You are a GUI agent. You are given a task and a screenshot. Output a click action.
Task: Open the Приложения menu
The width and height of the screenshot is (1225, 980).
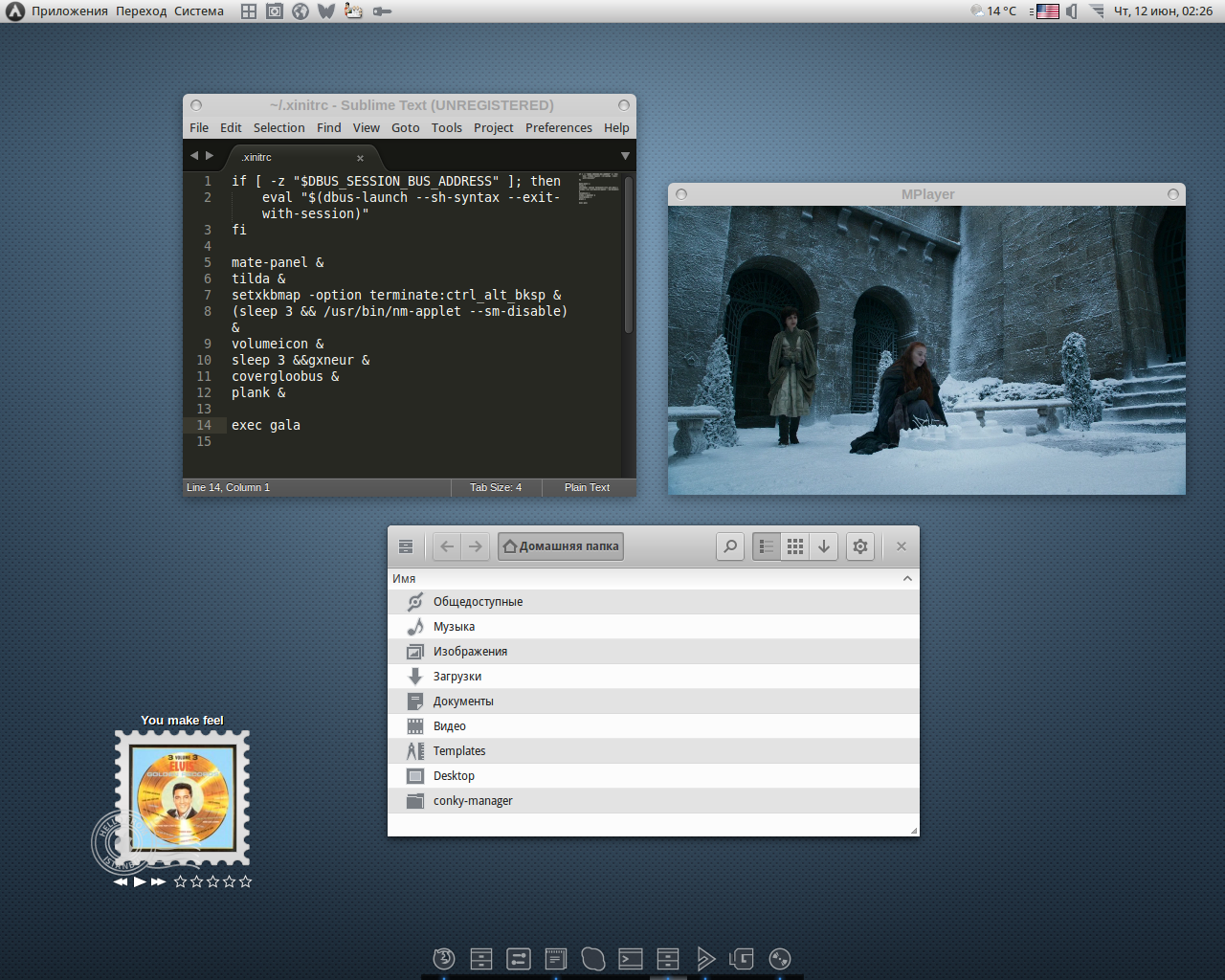tap(70, 11)
